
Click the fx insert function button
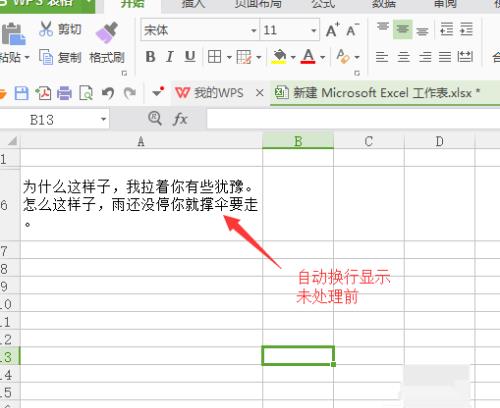[180, 119]
